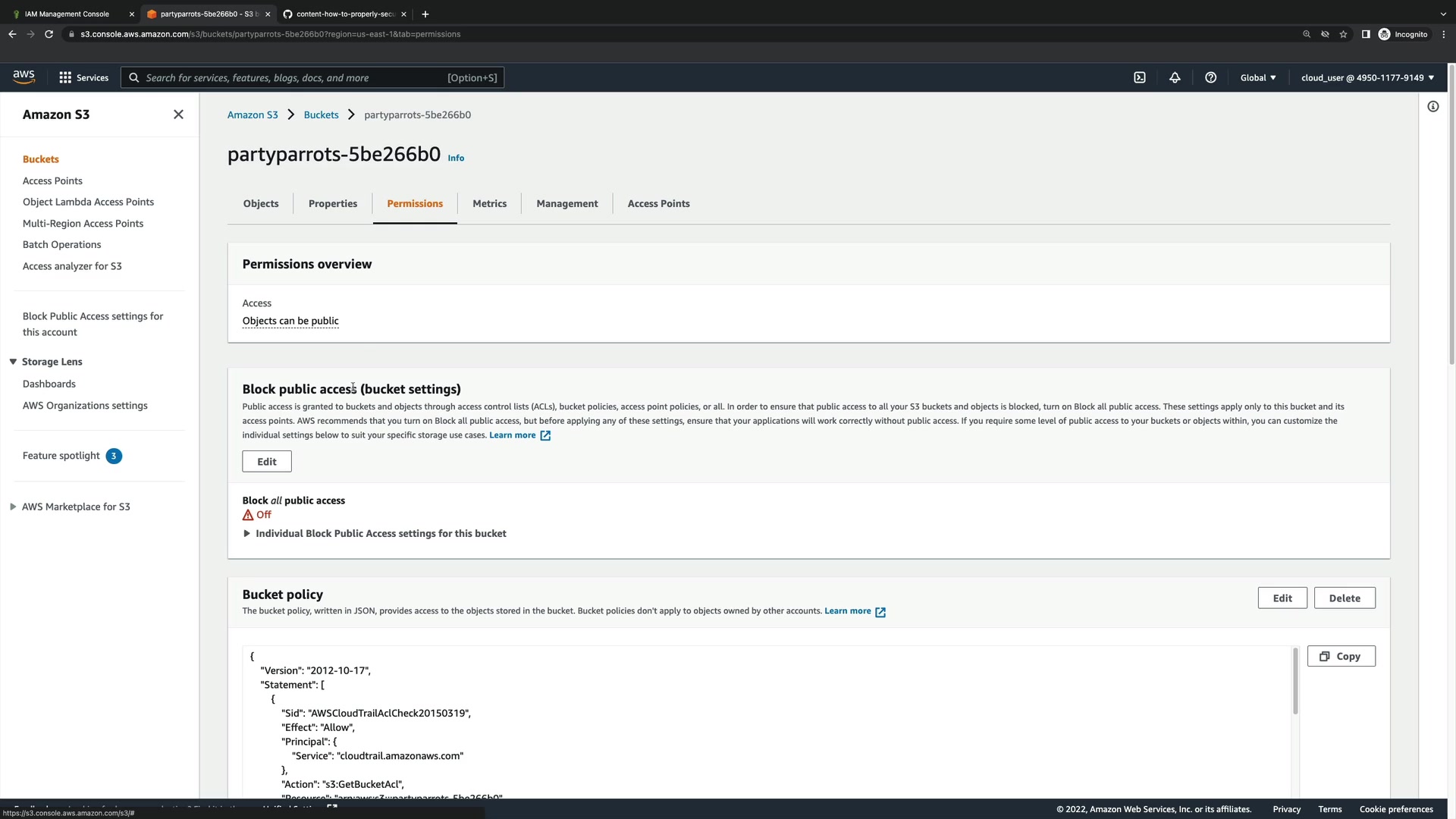1456x819 pixels.
Task: Delete the bucket policy
Action: [1344, 598]
